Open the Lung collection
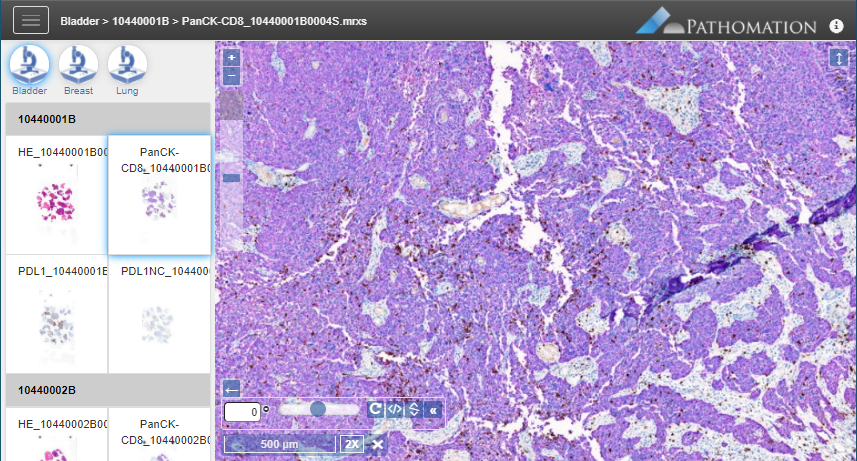Image resolution: width=857 pixels, height=461 pixels. pos(127,68)
